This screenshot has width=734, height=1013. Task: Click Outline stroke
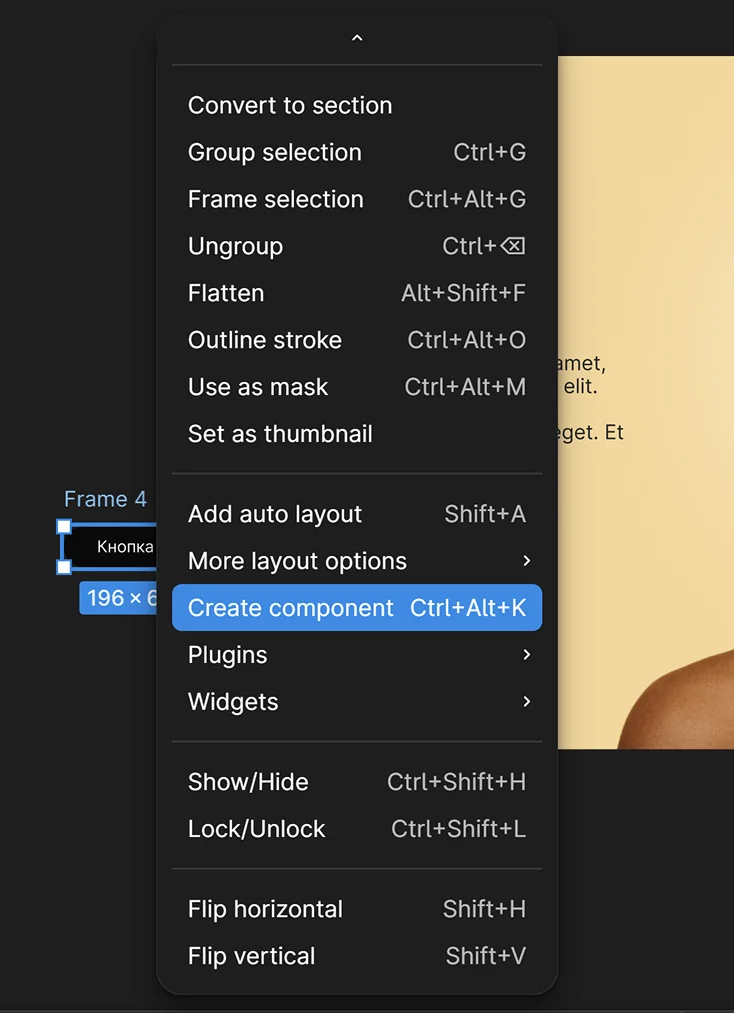pyautogui.click(x=265, y=340)
